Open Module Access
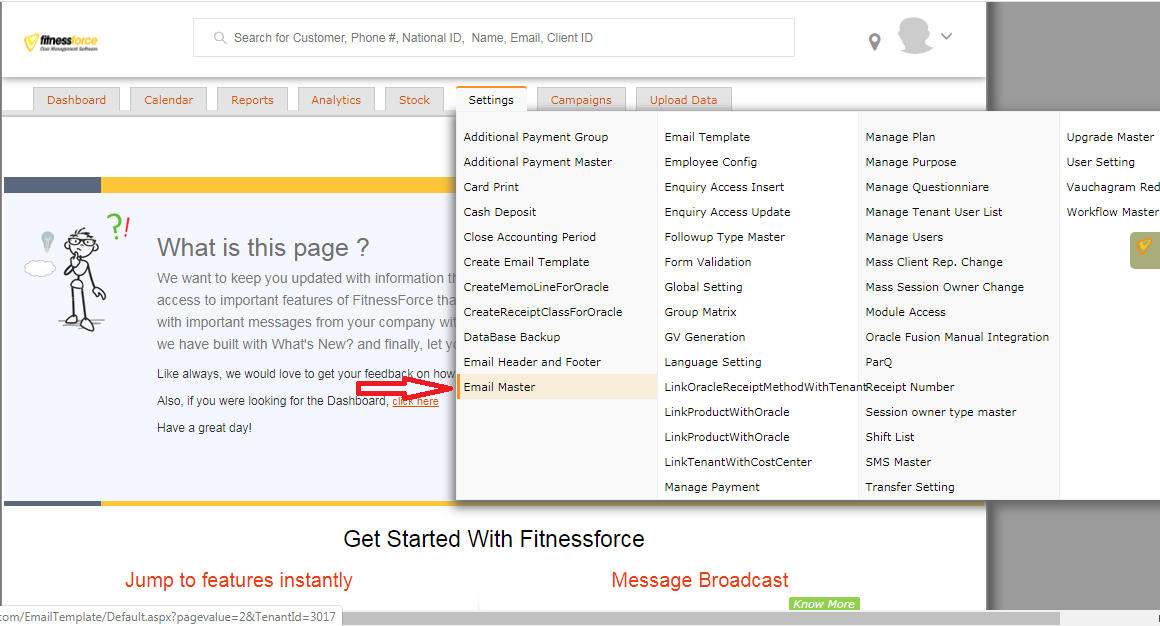This screenshot has width=1160, height=626. (x=906, y=312)
